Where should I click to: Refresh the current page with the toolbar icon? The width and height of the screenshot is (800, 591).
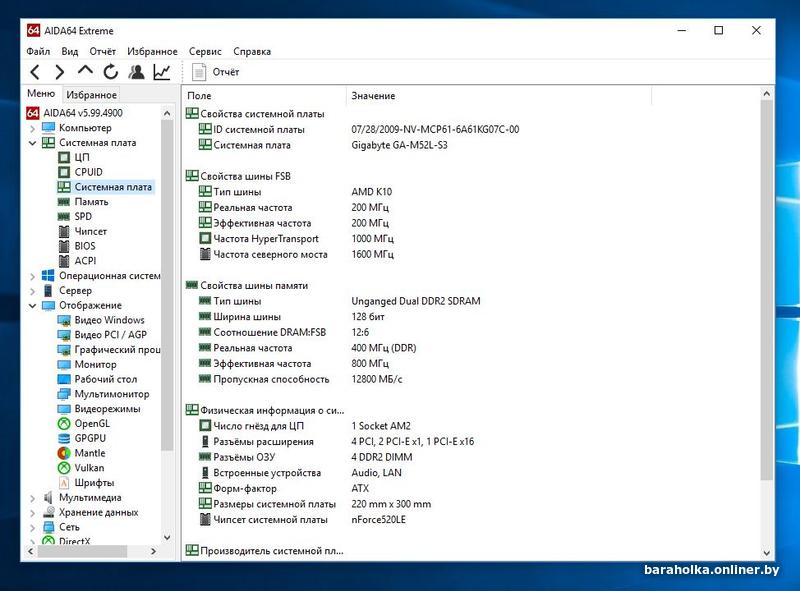[111, 72]
